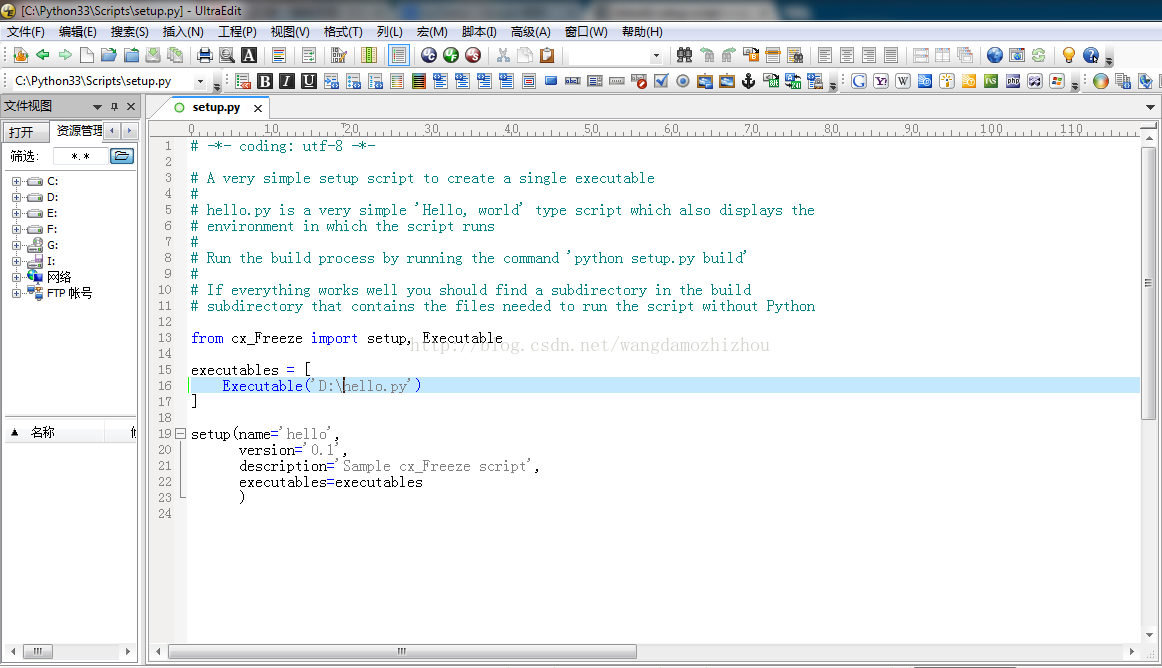Toggle italic formatting
Viewport: 1162px width, 668px height.
(x=285, y=80)
